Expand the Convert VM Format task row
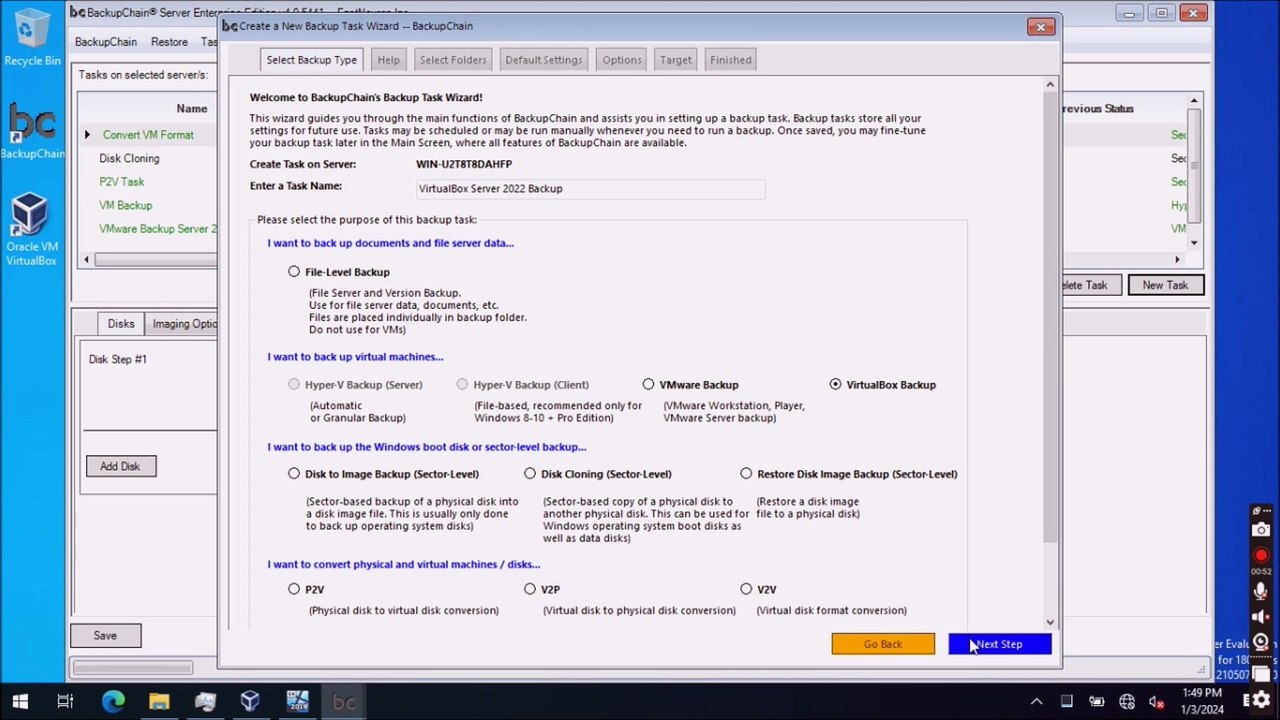 (87, 135)
